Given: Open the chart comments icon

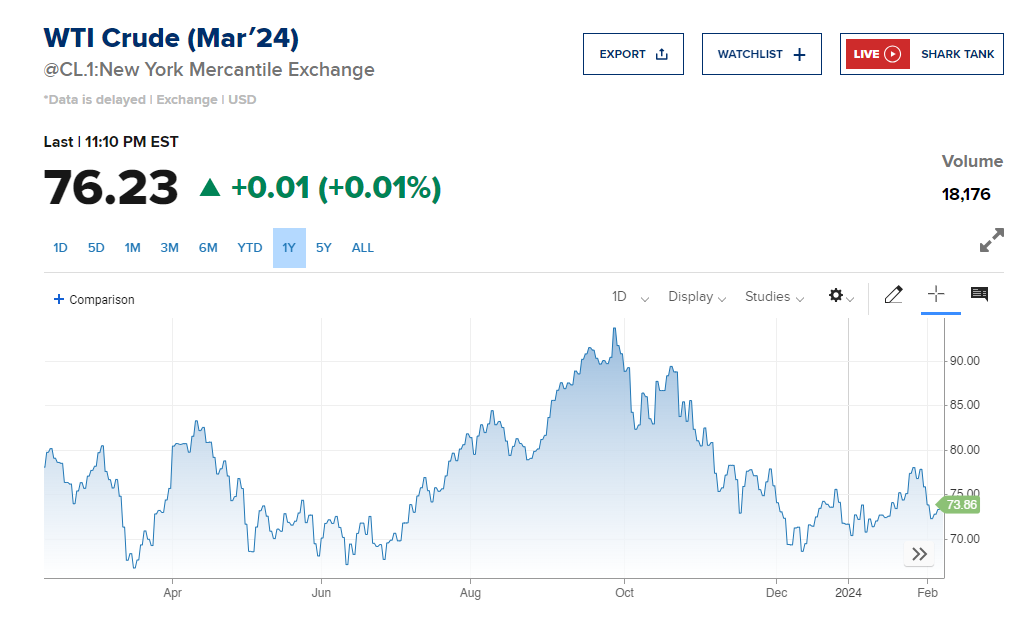Looking at the screenshot, I should click(x=979, y=294).
